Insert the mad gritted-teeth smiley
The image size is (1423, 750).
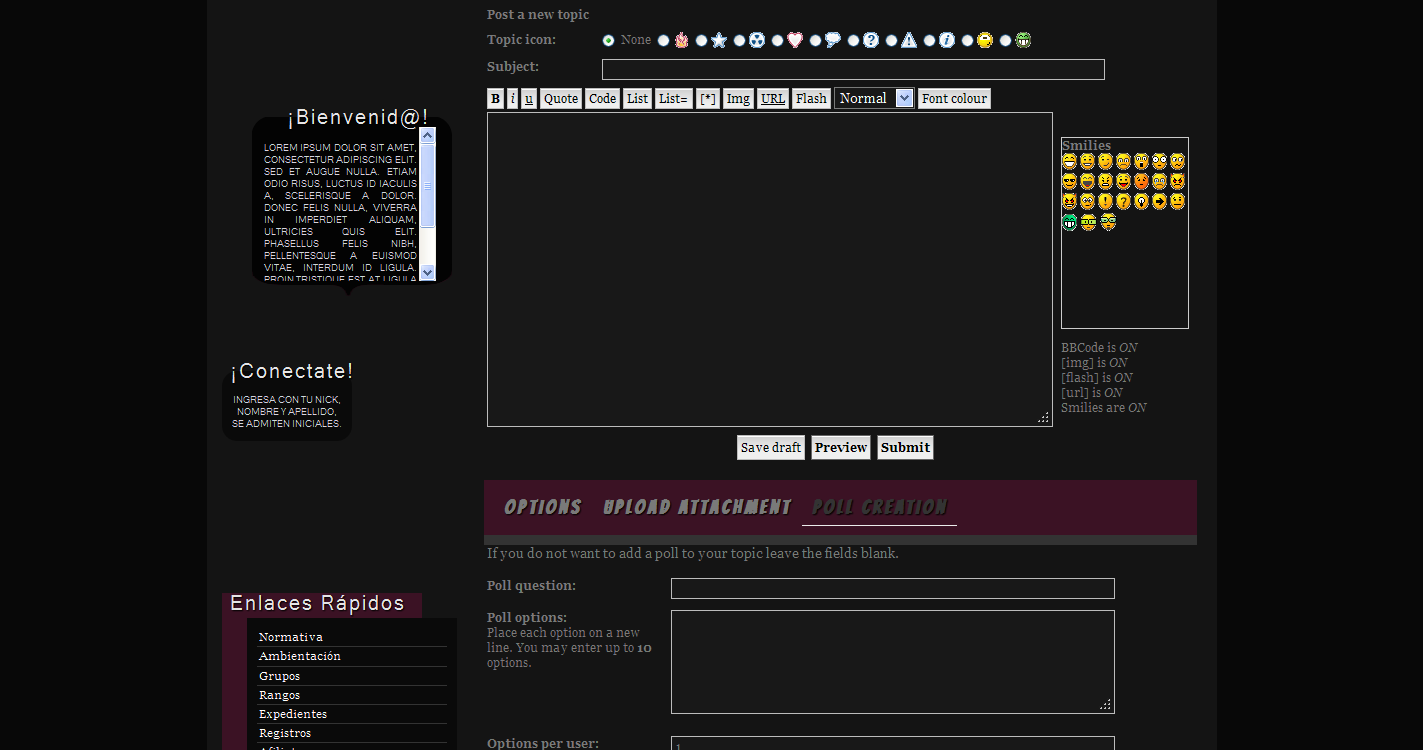pos(1105,181)
